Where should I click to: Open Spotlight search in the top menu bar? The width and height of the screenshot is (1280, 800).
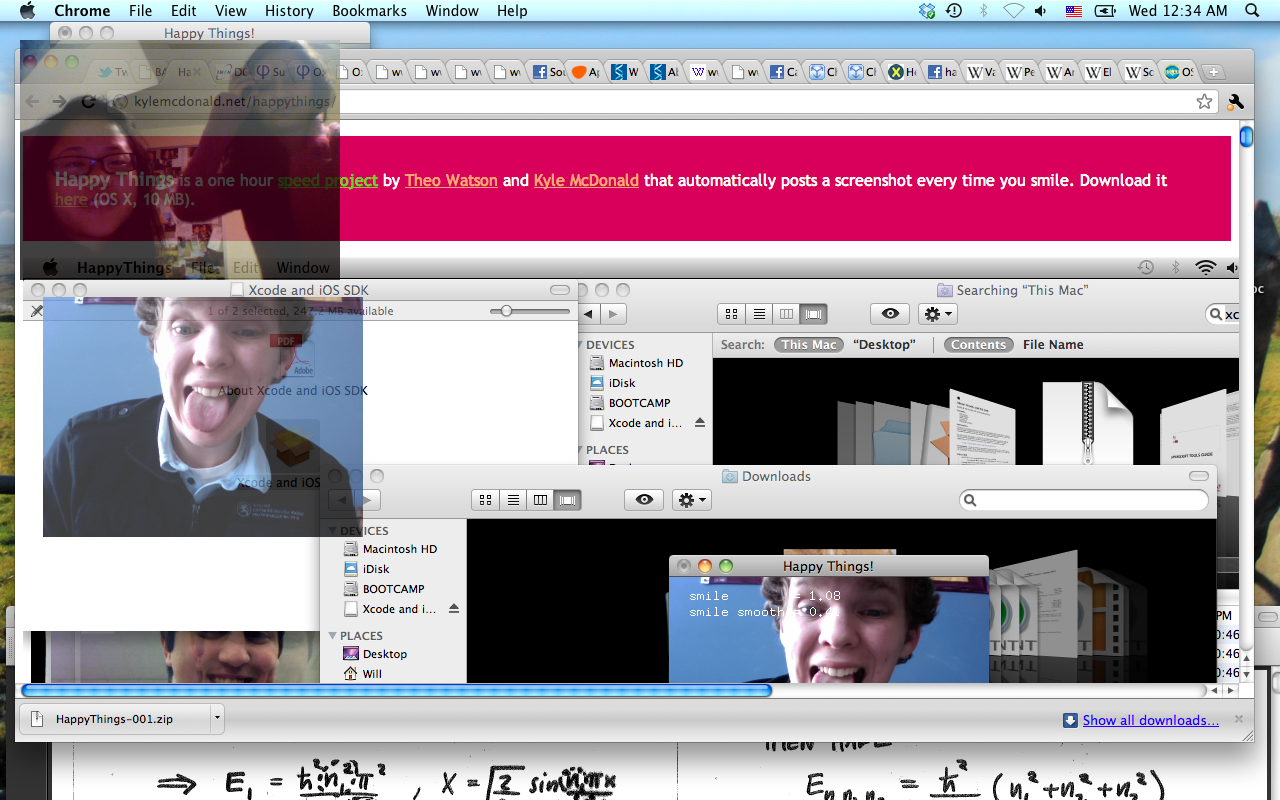(x=1252, y=11)
